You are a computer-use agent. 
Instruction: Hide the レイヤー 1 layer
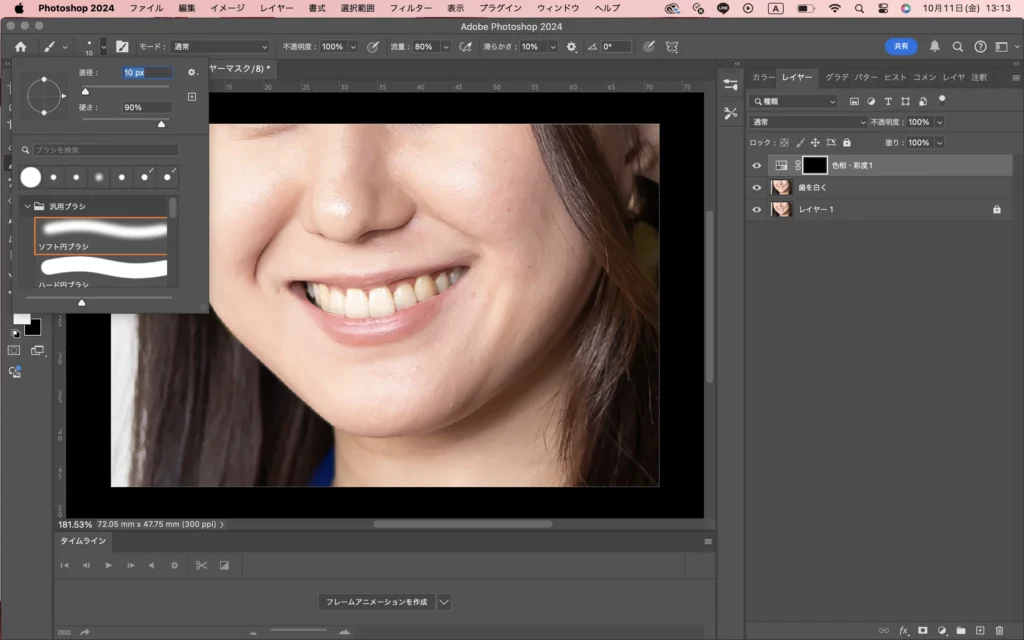click(756, 210)
